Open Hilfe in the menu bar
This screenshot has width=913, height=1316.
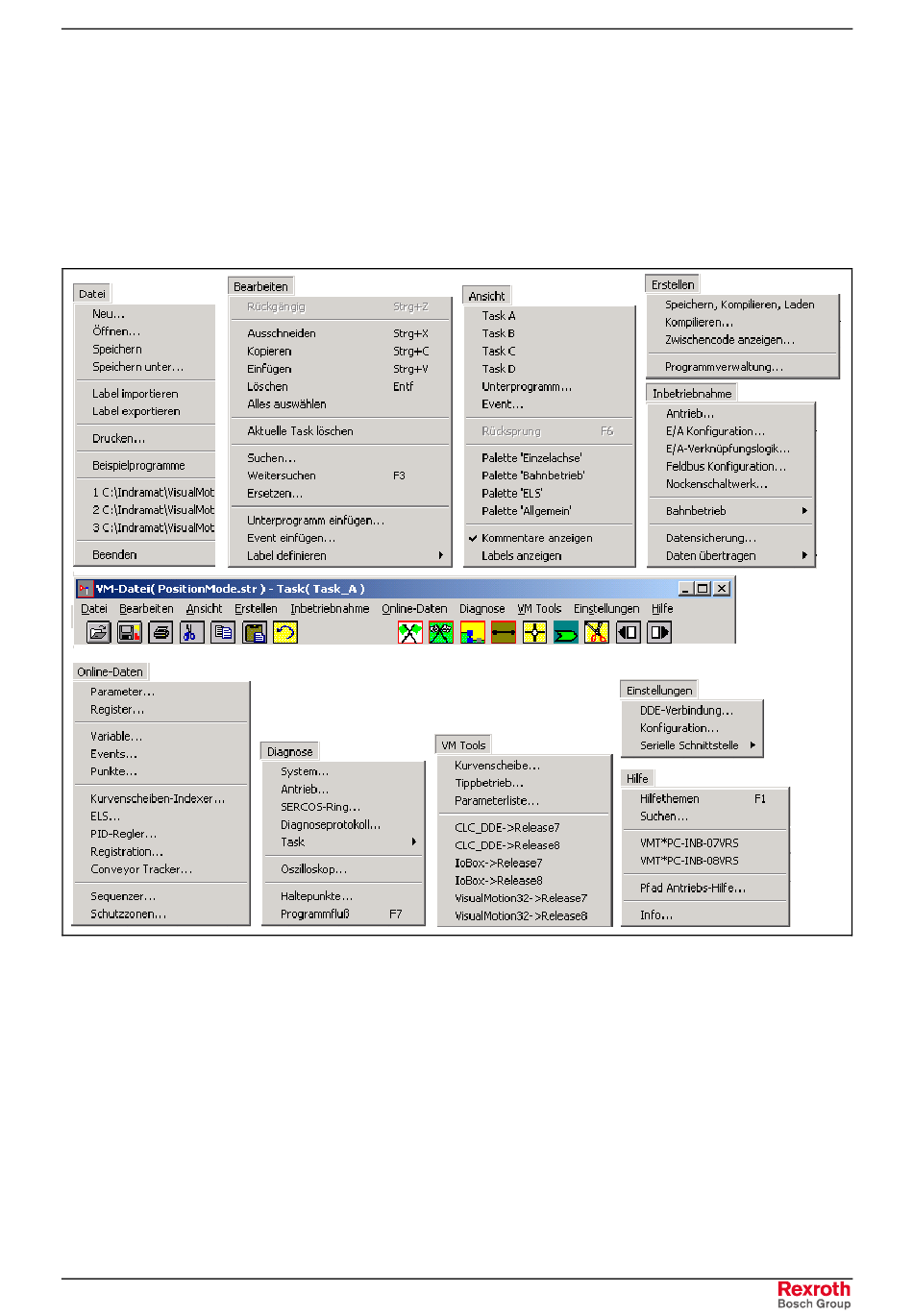tap(662, 609)
